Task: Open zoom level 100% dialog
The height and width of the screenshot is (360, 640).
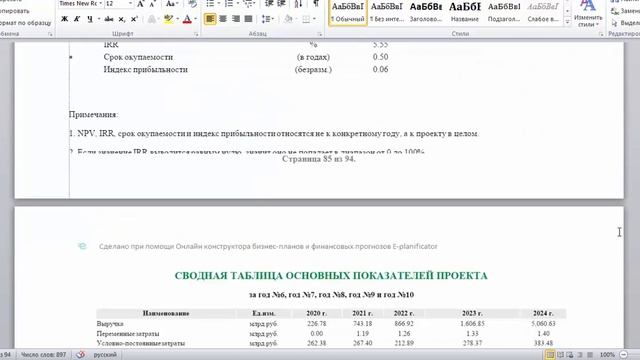Action: [x=607, y=355]
